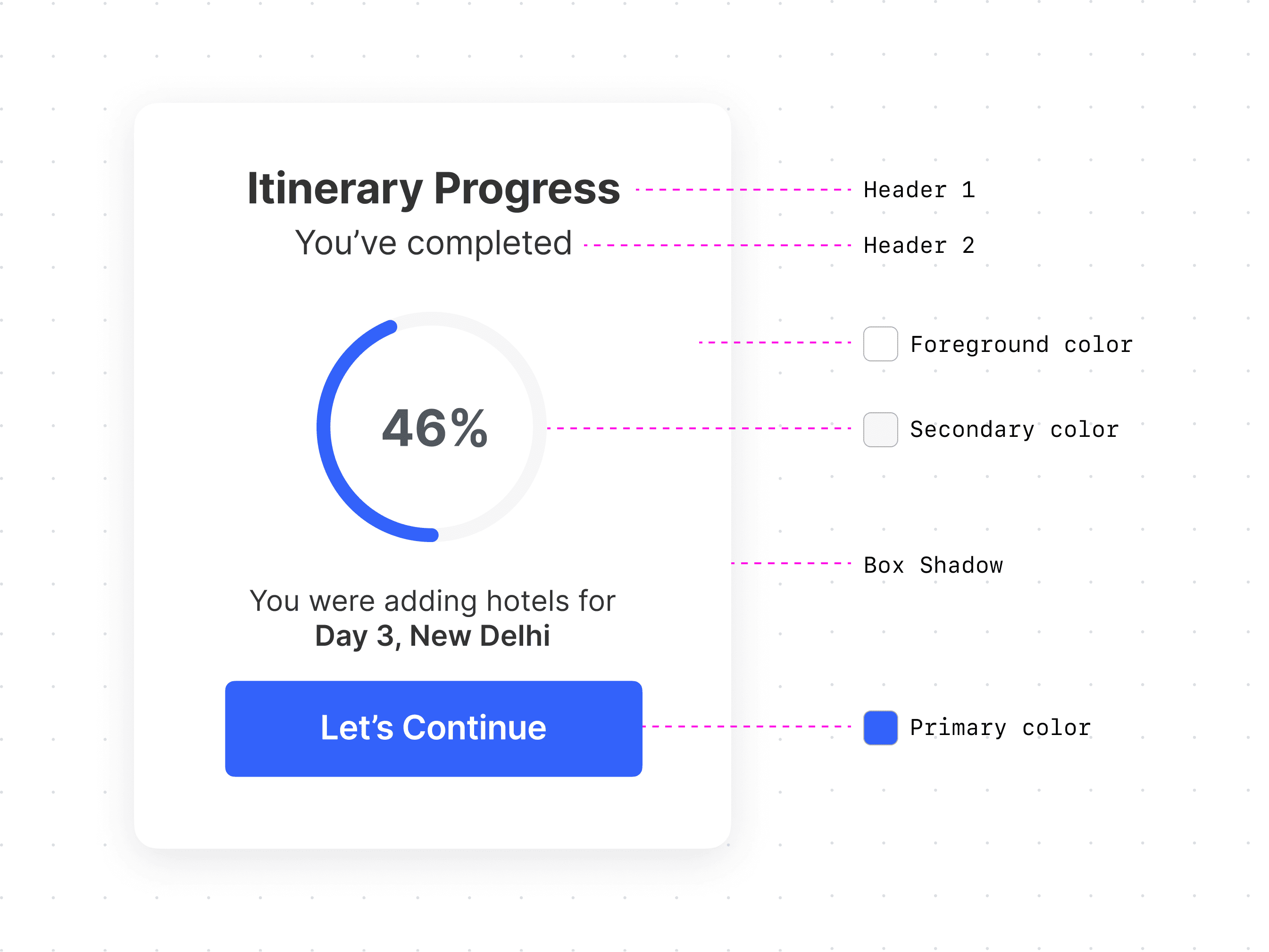Click the dashed line next to Header 1
1269x952 pixels.
[x=743, y=189]
